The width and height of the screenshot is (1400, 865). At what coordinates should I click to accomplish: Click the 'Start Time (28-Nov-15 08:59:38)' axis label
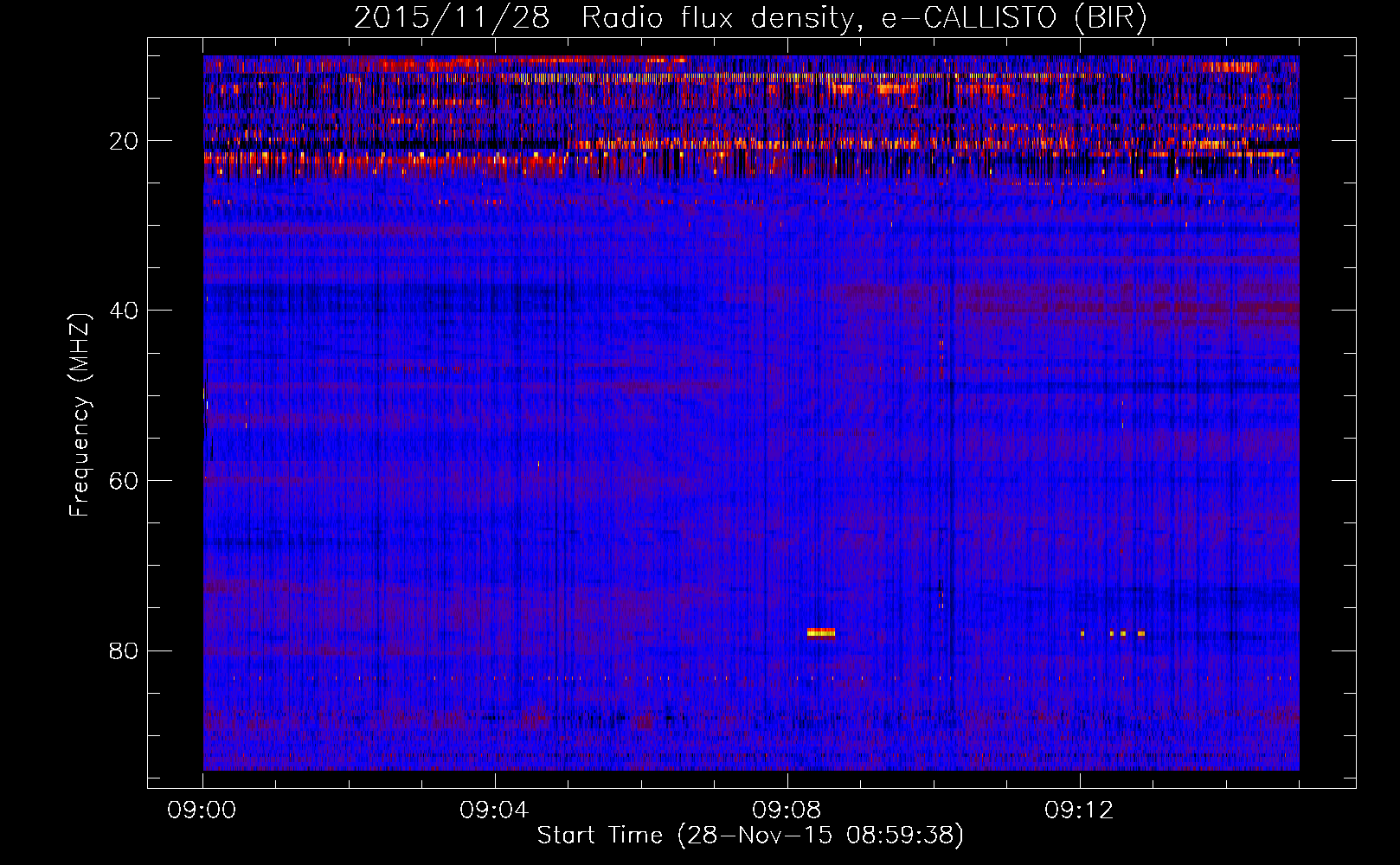coord(750,836)
